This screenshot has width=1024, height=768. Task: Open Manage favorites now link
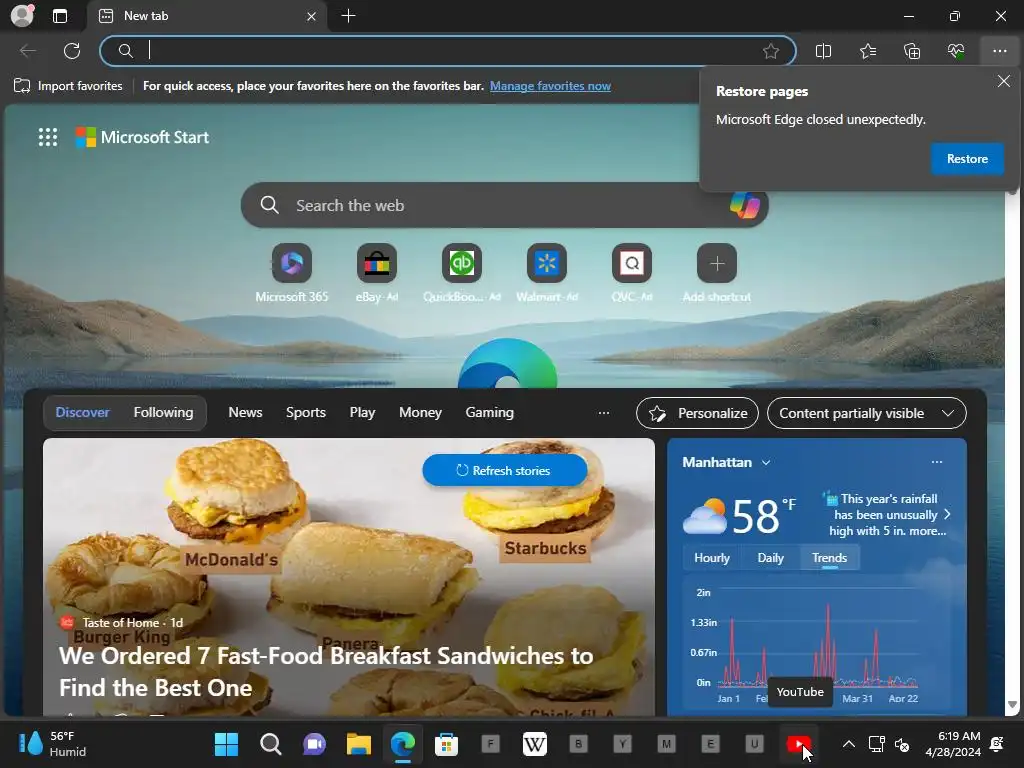pyautogui.click(x=550, y=86)
